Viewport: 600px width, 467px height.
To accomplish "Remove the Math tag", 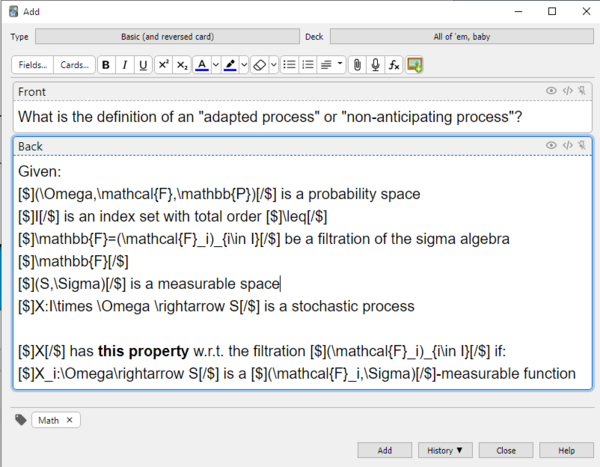I will click(70, 421).
